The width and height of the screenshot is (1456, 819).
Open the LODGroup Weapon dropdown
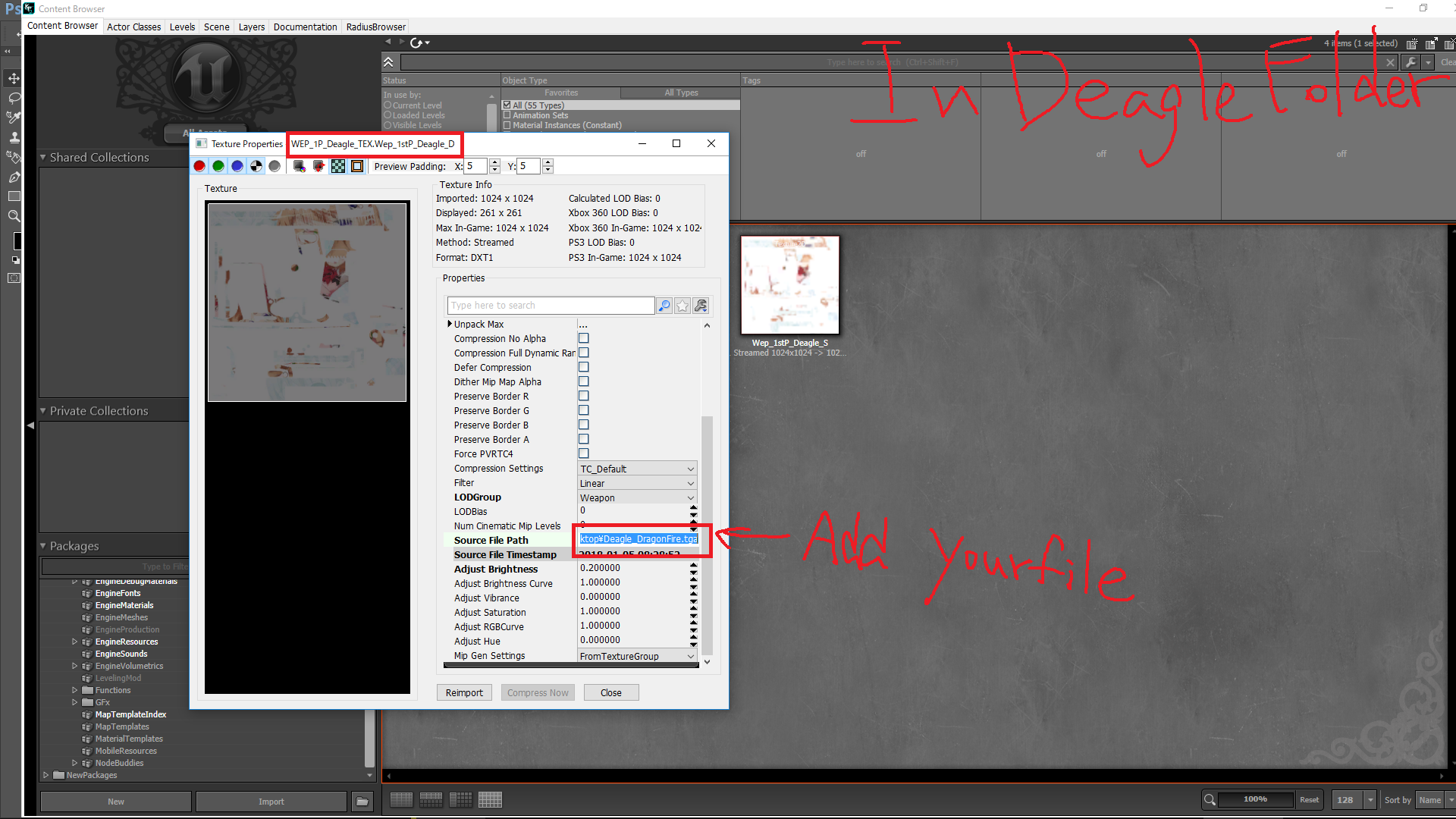pyautogui.click(x=637, y=497)
